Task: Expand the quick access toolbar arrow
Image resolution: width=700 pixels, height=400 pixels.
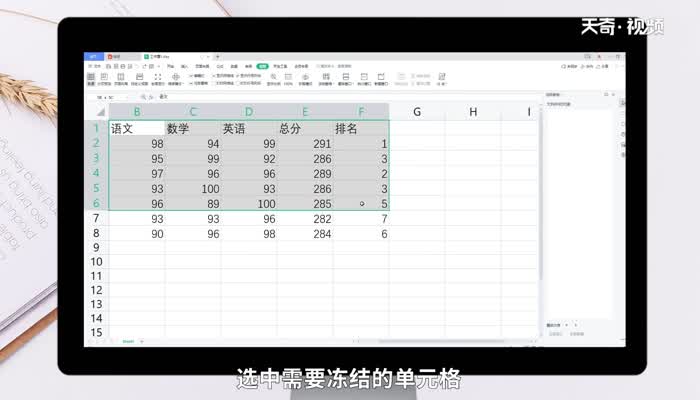Action: [x=158, y=66]
